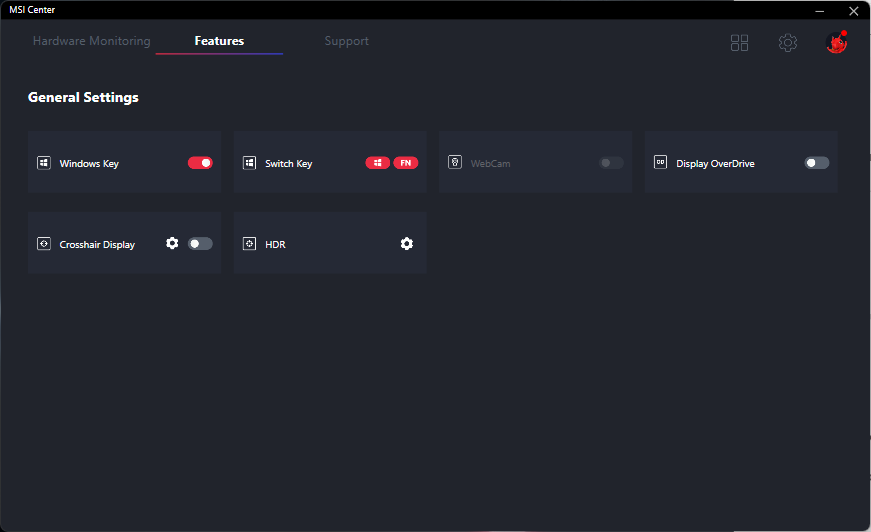
Task: Click the Crosshair Display tile icon
Action: pyautogui.click(x=44, y=244)
